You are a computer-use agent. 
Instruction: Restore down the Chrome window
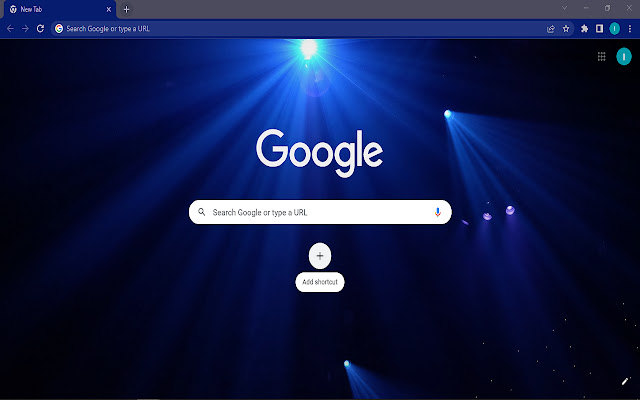[x=607, y=8]
